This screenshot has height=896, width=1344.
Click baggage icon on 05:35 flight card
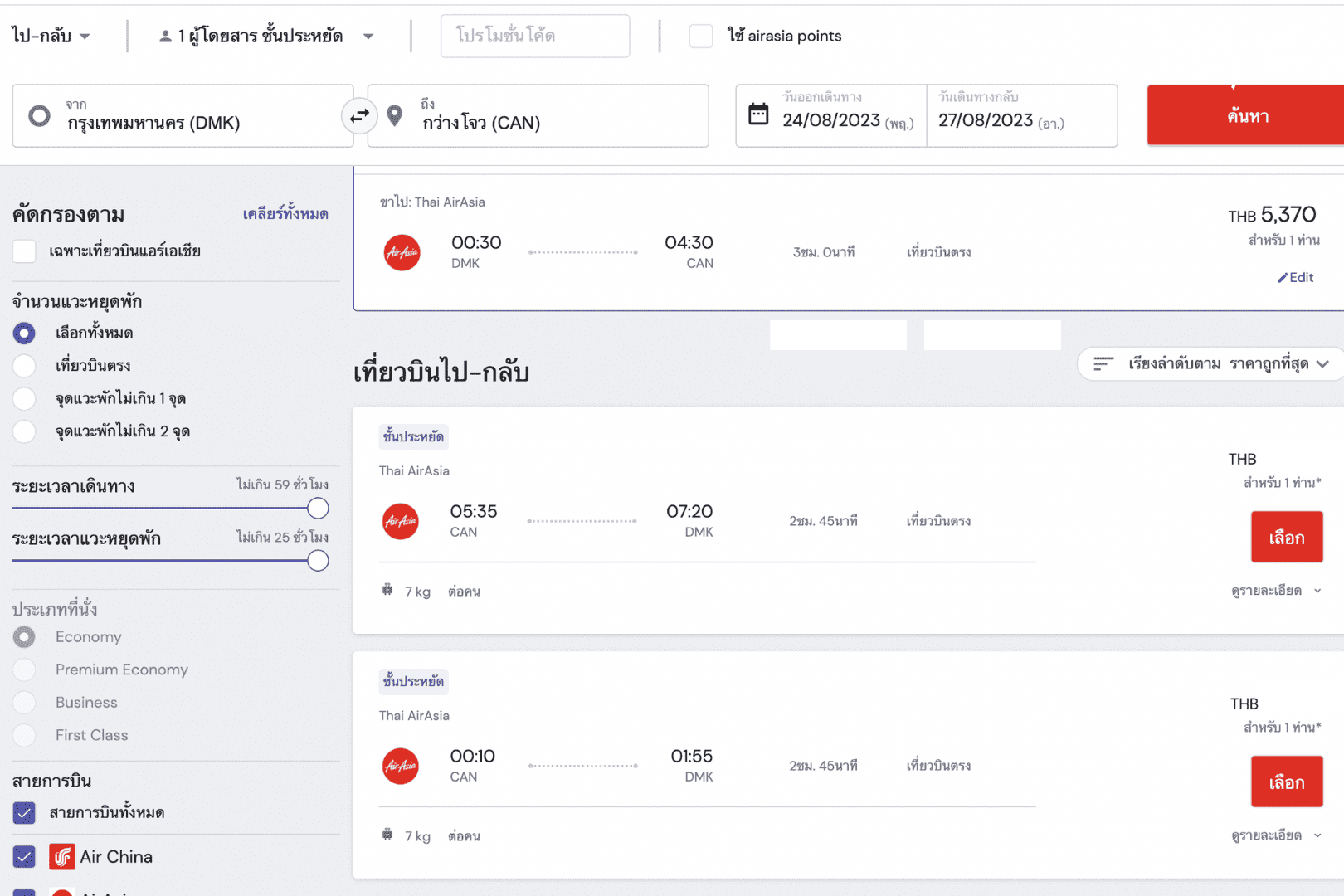[x=387, y=590]
